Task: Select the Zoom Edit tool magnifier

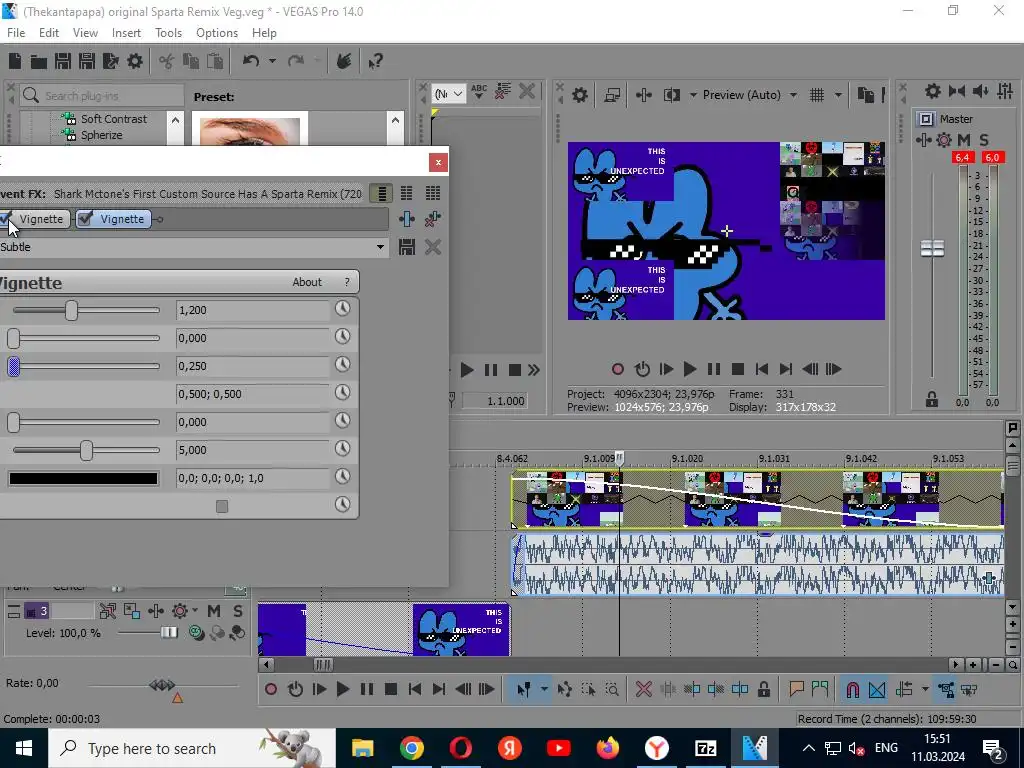Action: (x=612, y=690)
